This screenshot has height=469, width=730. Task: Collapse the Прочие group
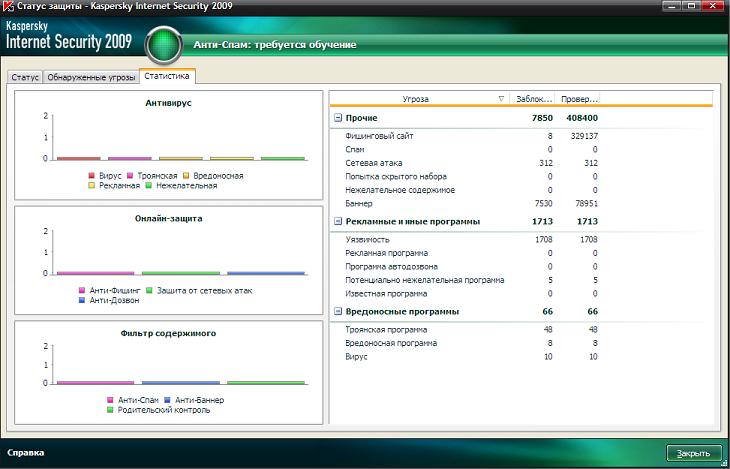[338, 118]
